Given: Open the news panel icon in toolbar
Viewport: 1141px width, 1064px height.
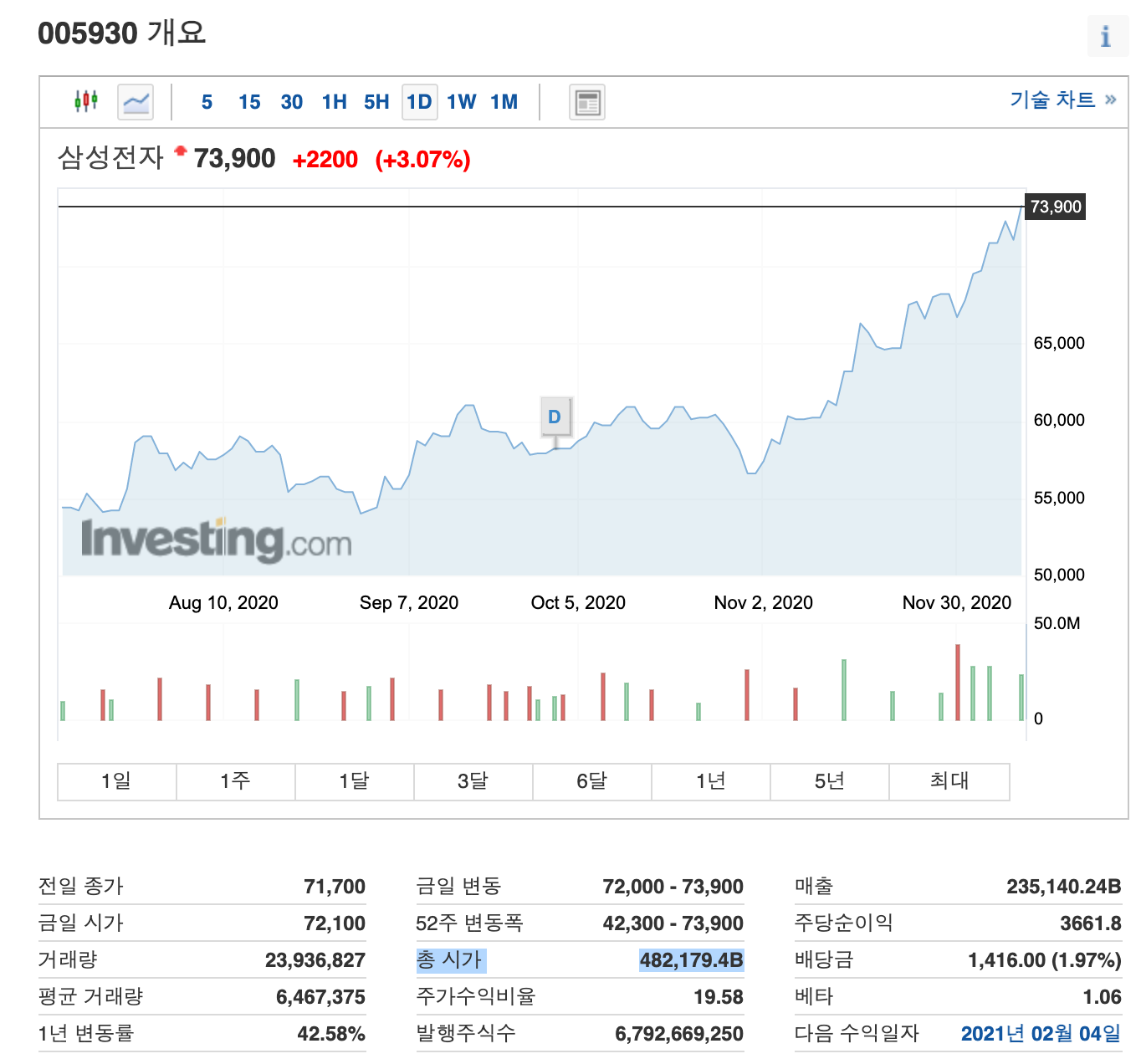Looking at the screenshot, I should coord(586,102).
